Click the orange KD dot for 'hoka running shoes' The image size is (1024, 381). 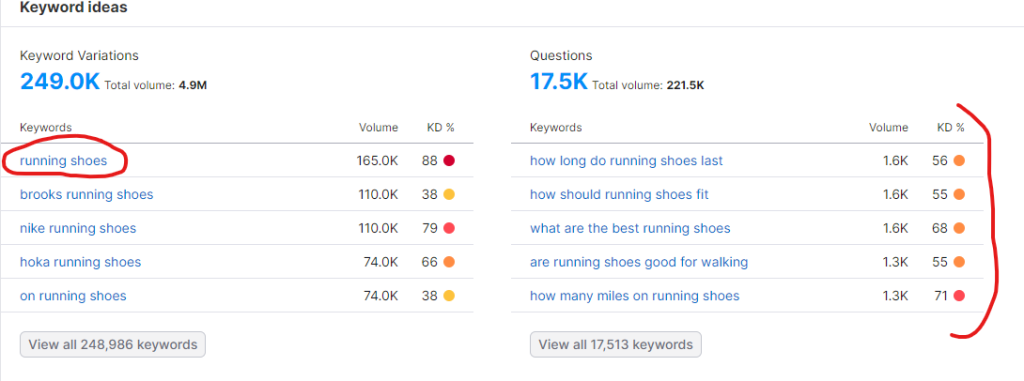click(449, 263)
